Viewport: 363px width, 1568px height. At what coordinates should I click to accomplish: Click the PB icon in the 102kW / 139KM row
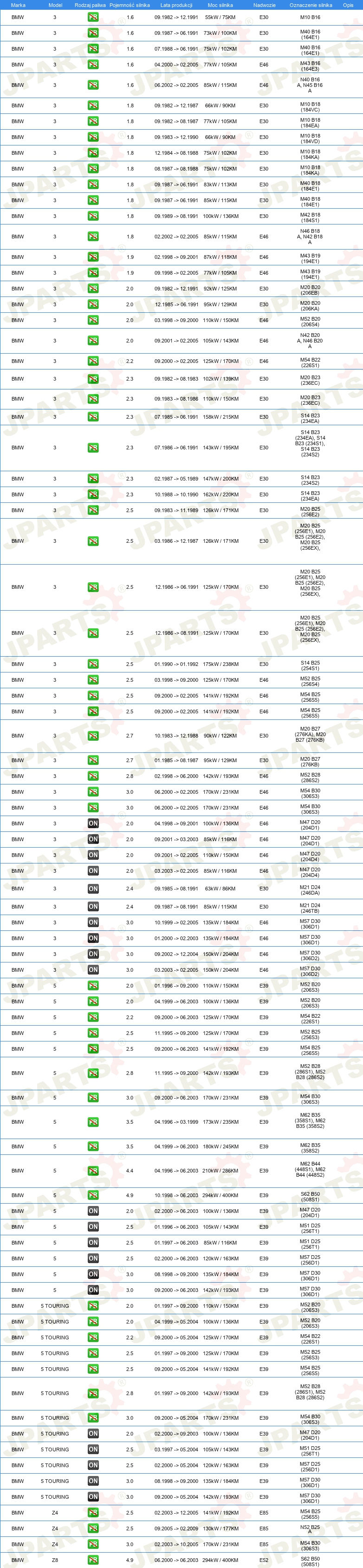tap(93, 379)
